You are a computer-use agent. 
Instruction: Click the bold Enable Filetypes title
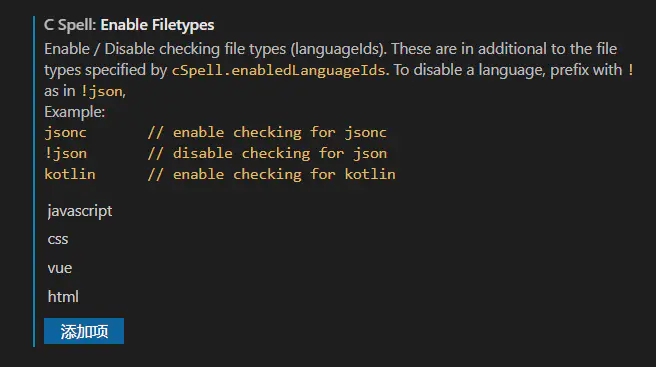pyautogui.click(x=157, y=25)
